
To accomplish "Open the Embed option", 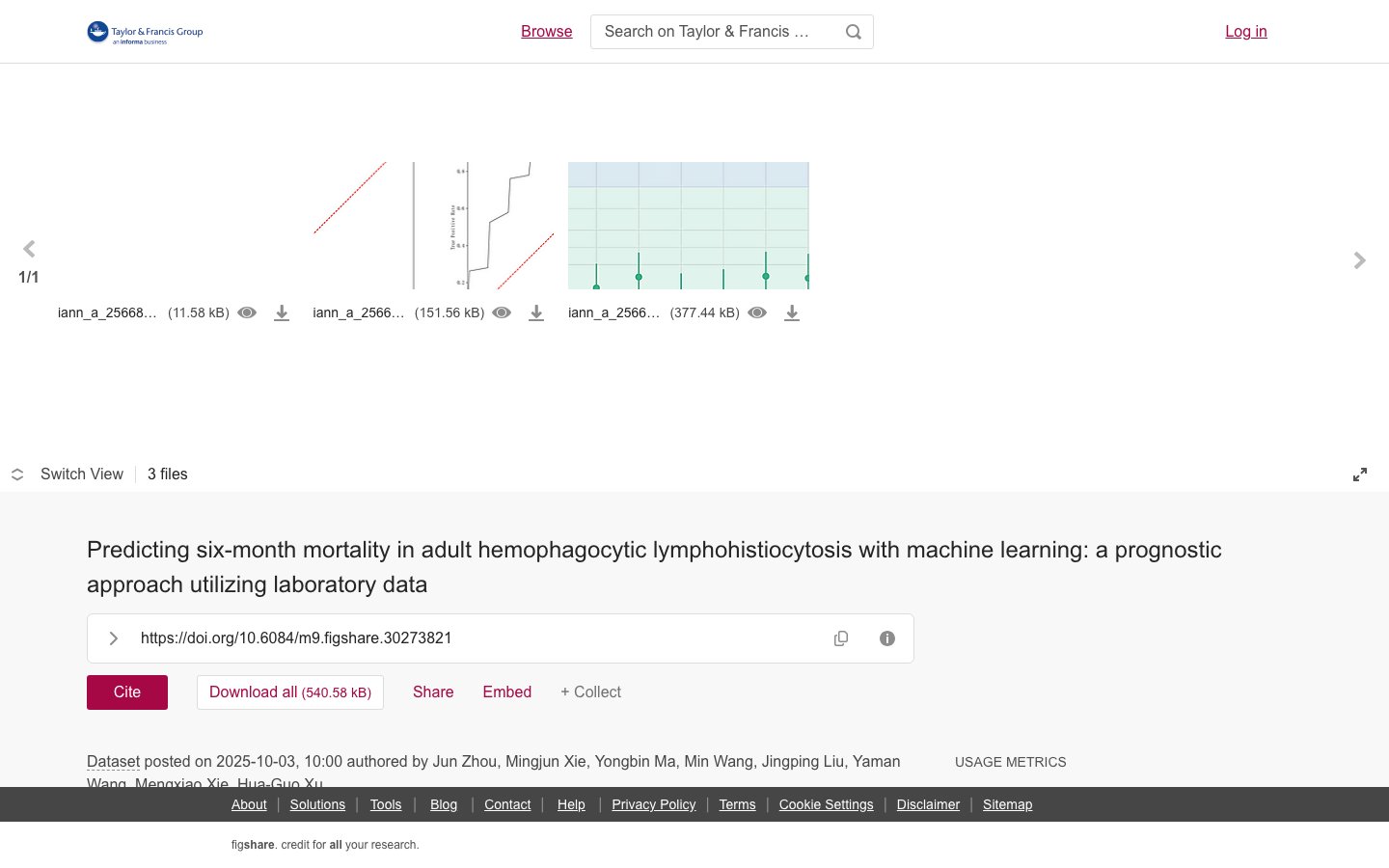I will 507,692.
